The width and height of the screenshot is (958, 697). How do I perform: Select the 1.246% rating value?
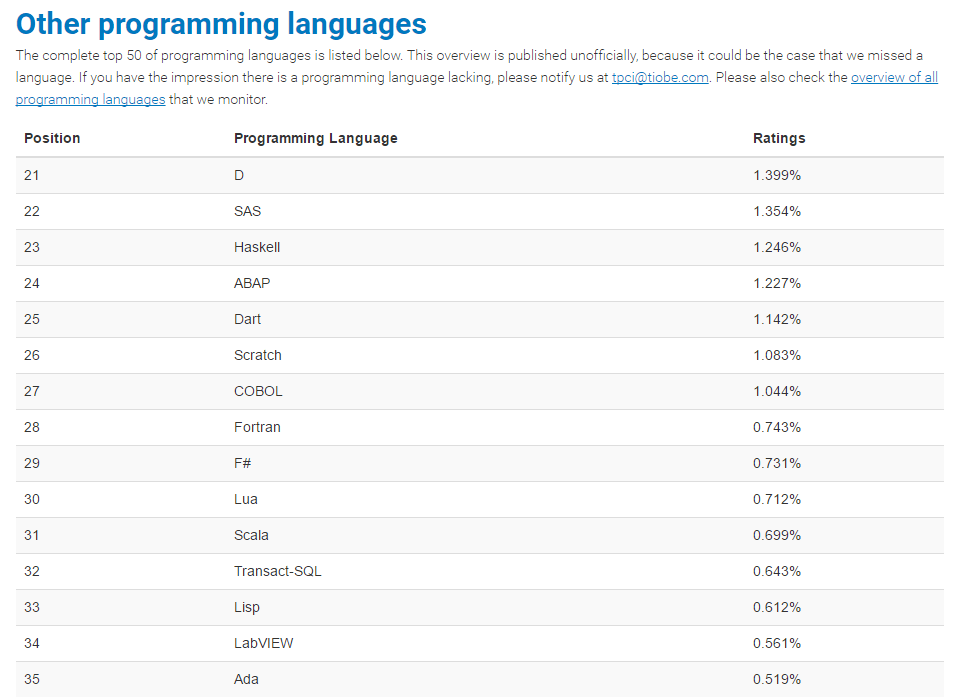777,247
